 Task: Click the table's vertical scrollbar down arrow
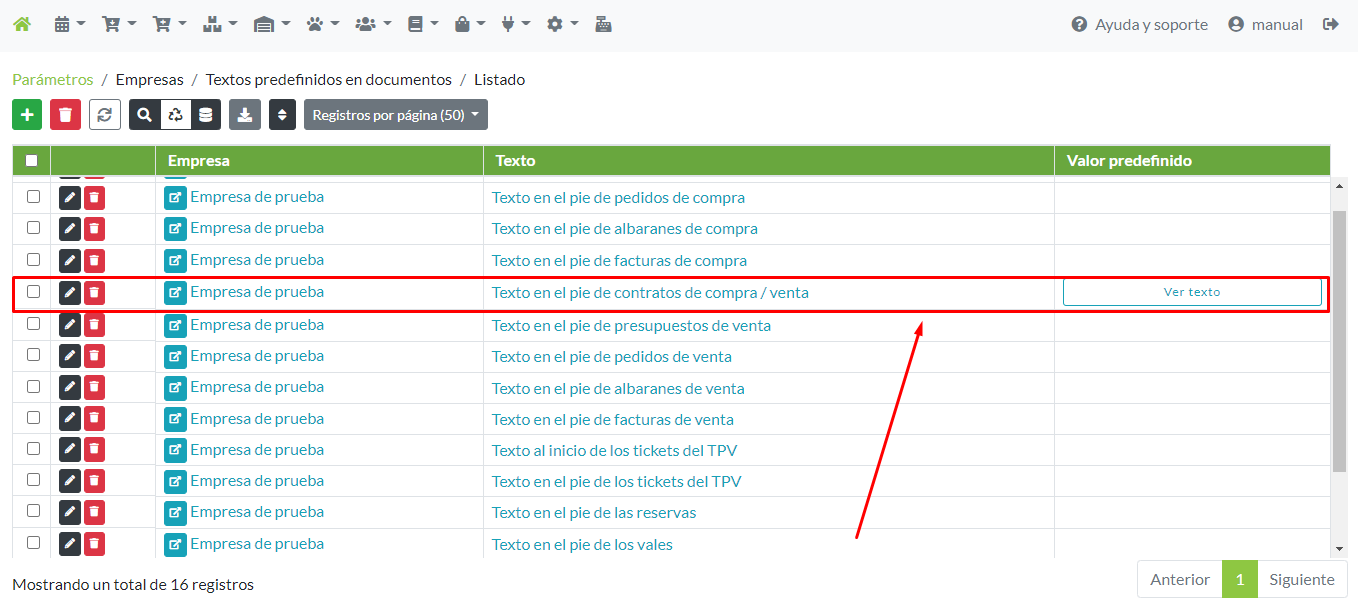point(1340,548)
